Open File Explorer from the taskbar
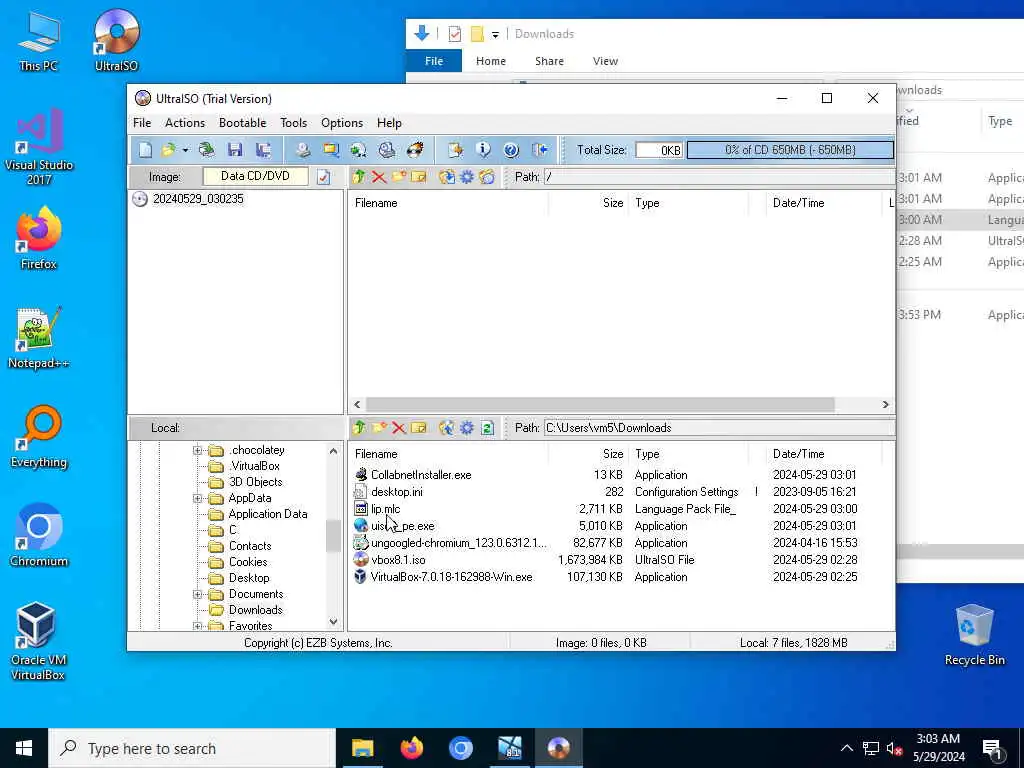 coord(362,748)
